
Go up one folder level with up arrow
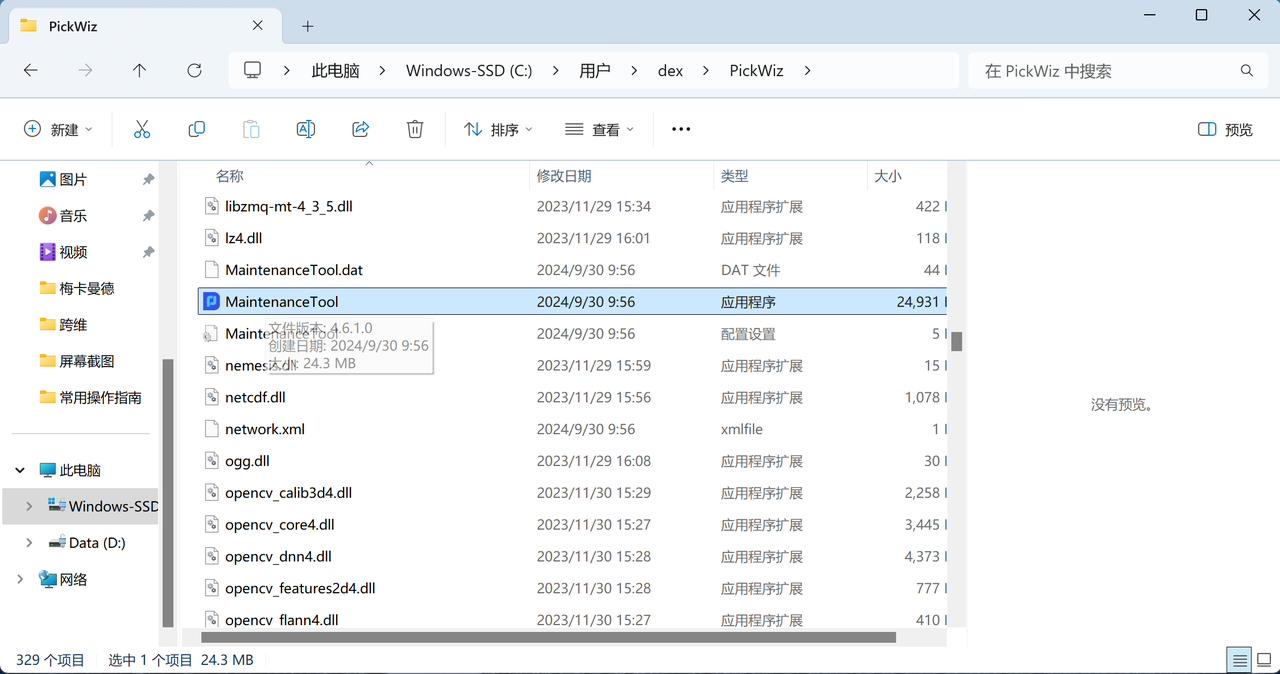pos(139,70)
